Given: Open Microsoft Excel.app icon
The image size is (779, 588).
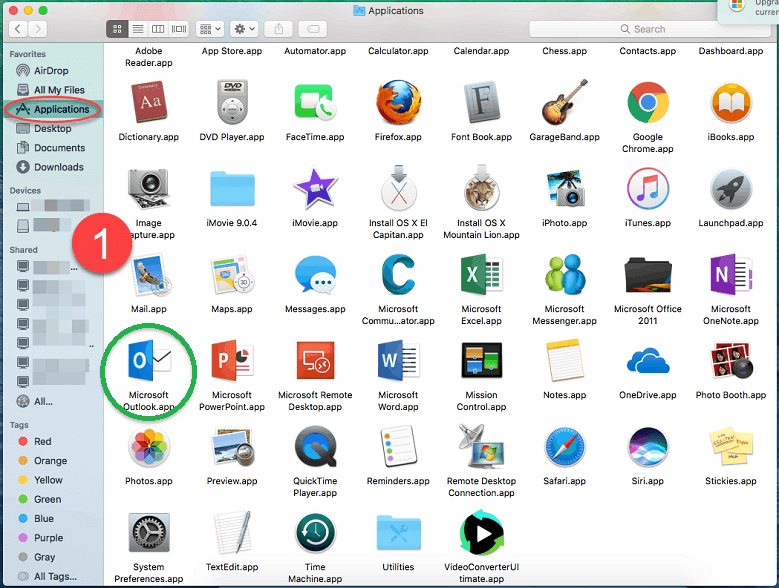Looking at the screenshot, I should point(481,274).
